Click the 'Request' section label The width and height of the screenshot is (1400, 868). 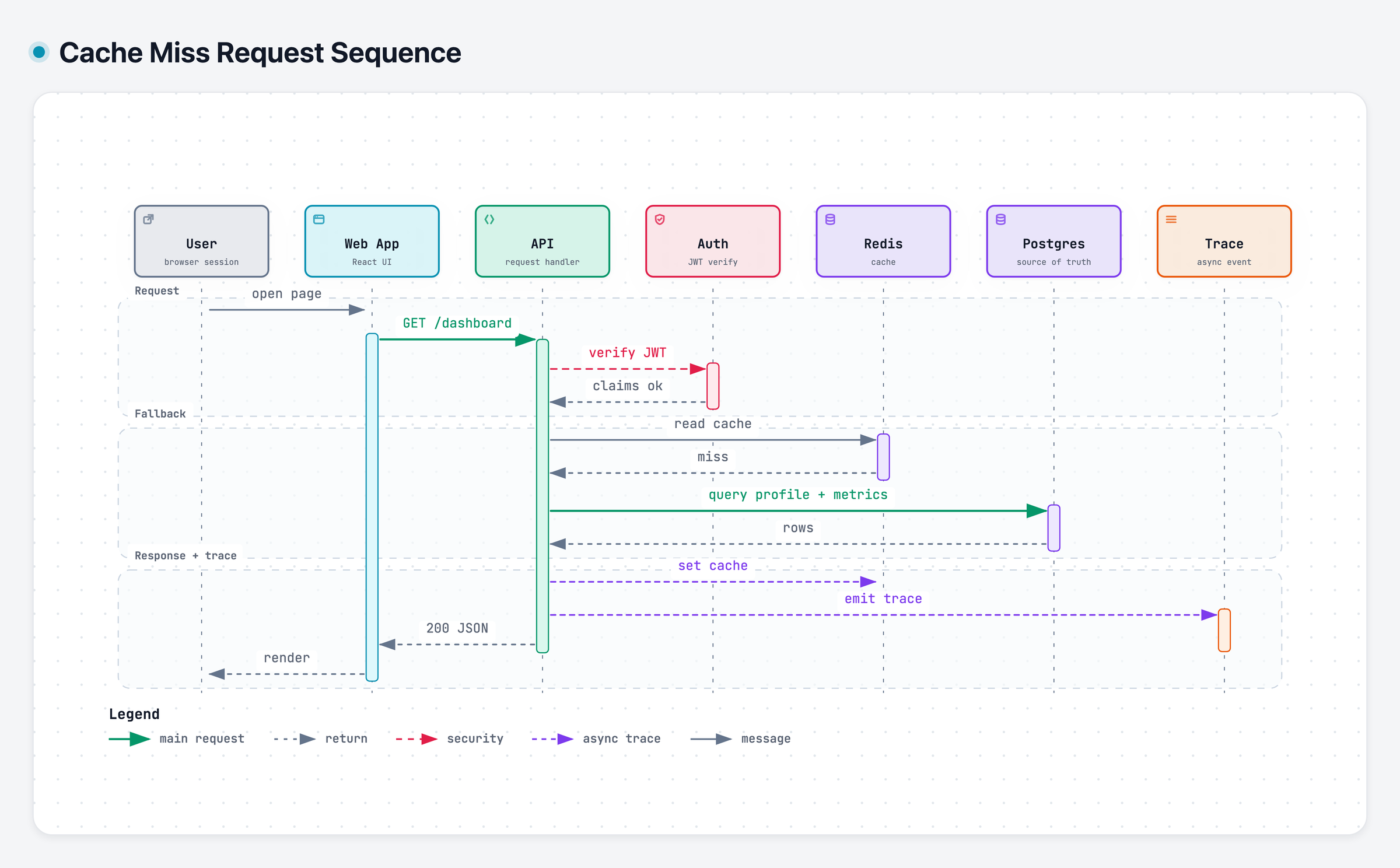pyautogui.click(x=157, y=290)
